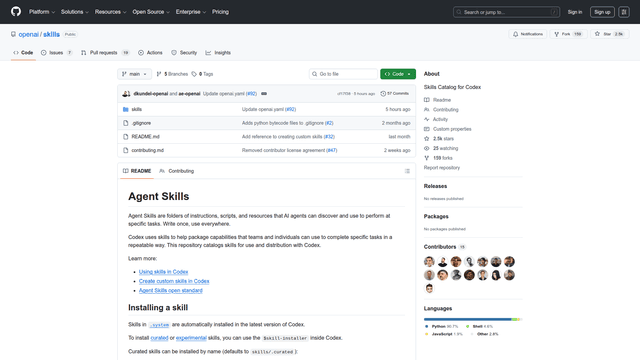Viewport: 640px width, 360px height.
Task: Go to the Pricing page
Action: click(x=220, y=12)
